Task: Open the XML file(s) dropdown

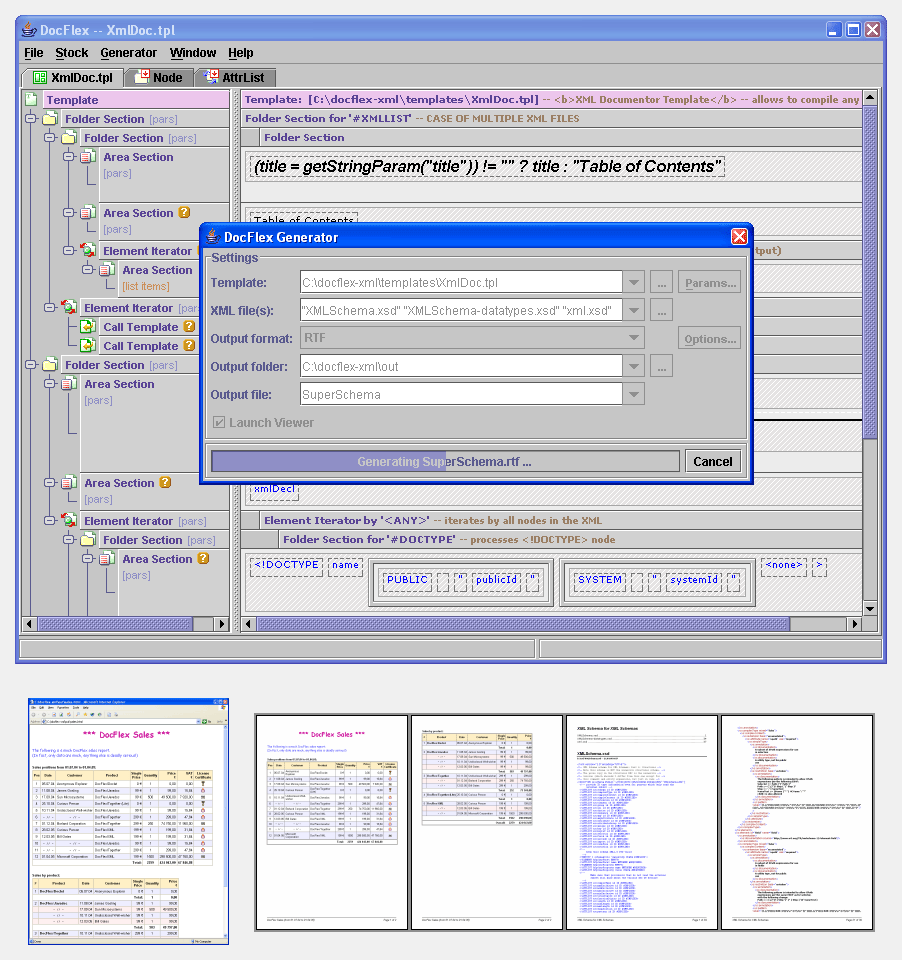Action: (634, 310)
